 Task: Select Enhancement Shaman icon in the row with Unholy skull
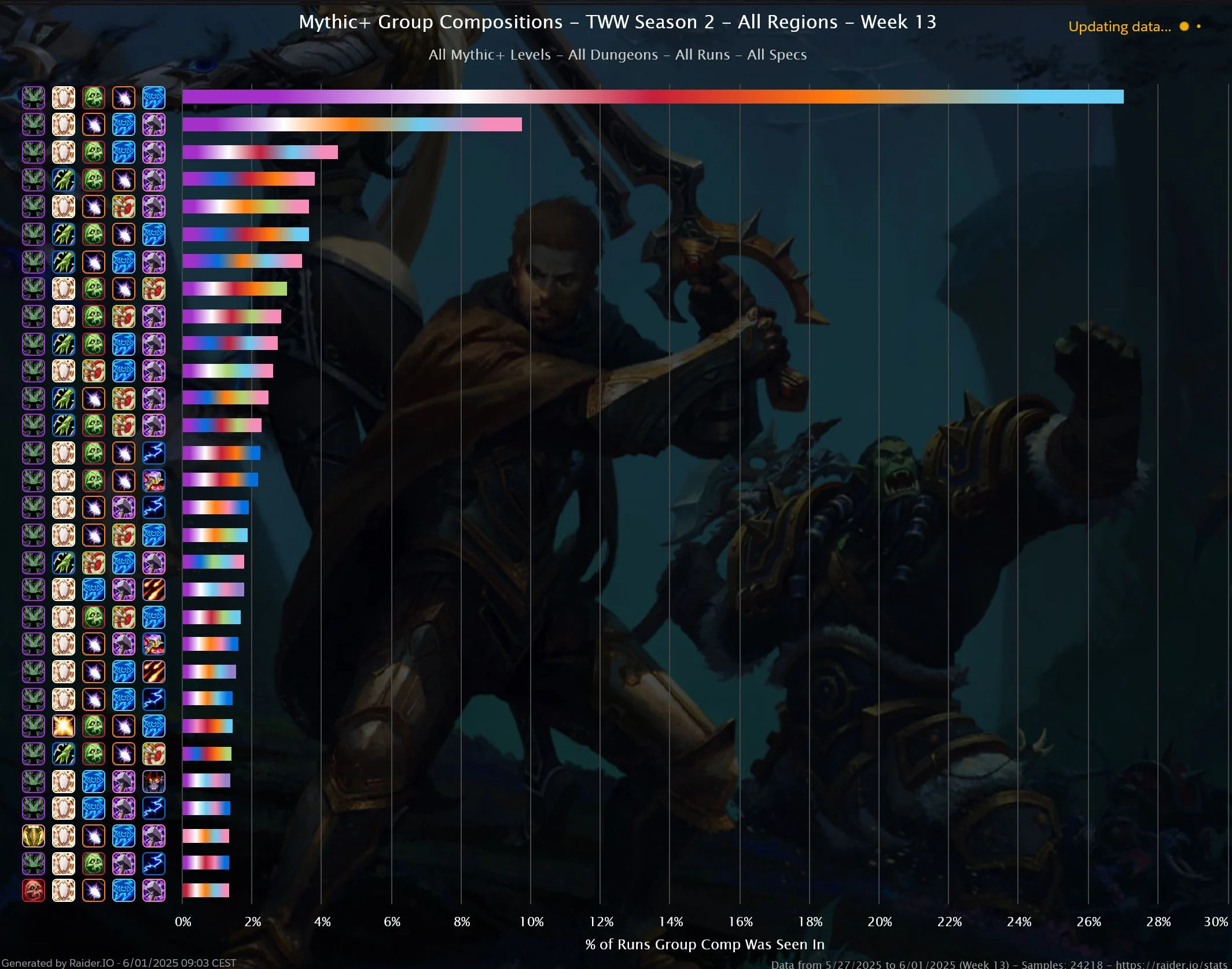click(x=154, y=480)
